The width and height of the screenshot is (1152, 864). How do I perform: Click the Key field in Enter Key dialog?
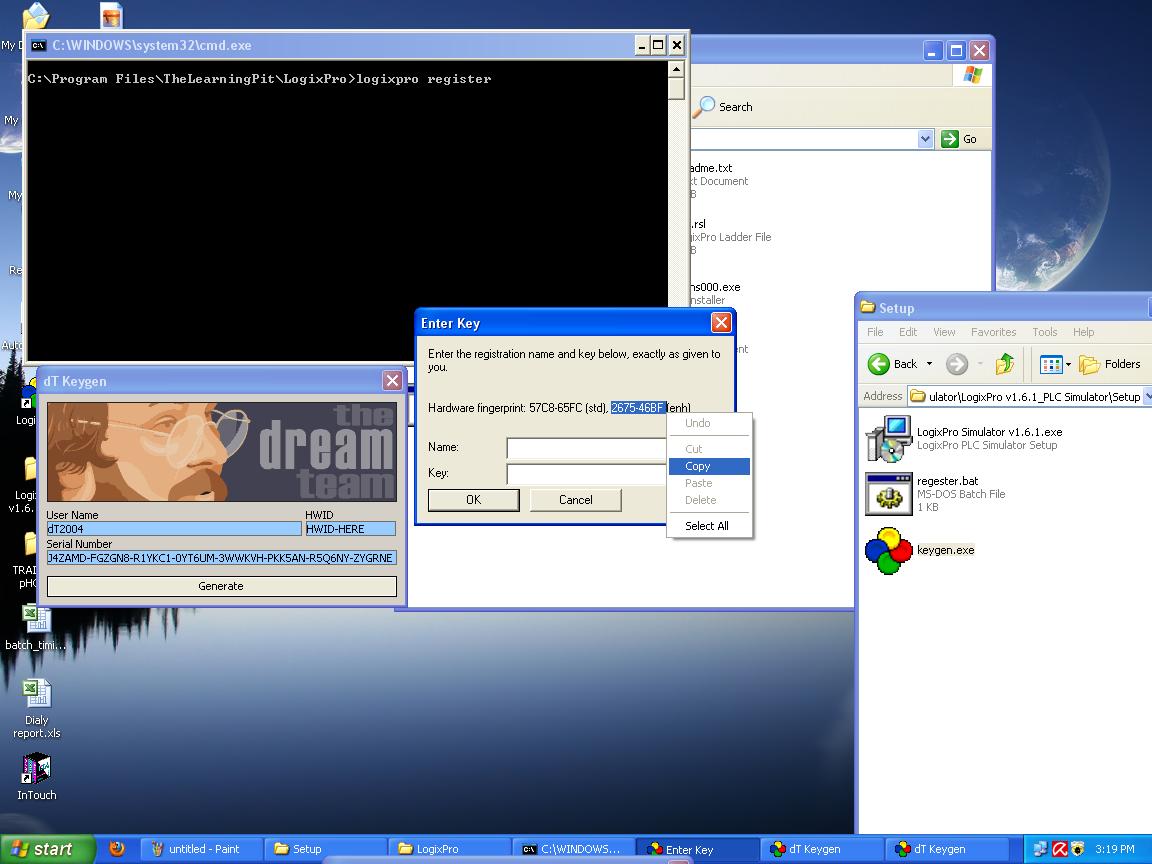pos(586,473)
